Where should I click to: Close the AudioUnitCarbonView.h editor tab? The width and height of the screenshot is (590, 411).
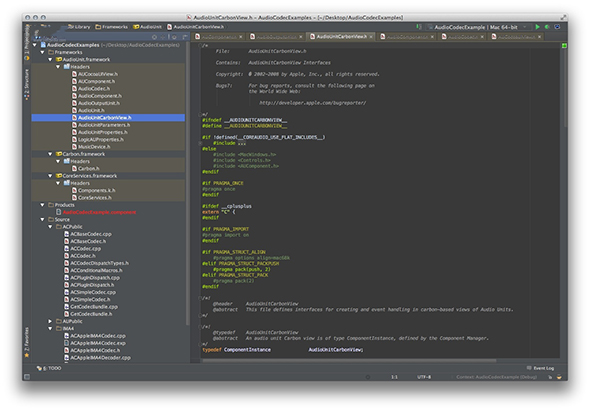point(371,37)
